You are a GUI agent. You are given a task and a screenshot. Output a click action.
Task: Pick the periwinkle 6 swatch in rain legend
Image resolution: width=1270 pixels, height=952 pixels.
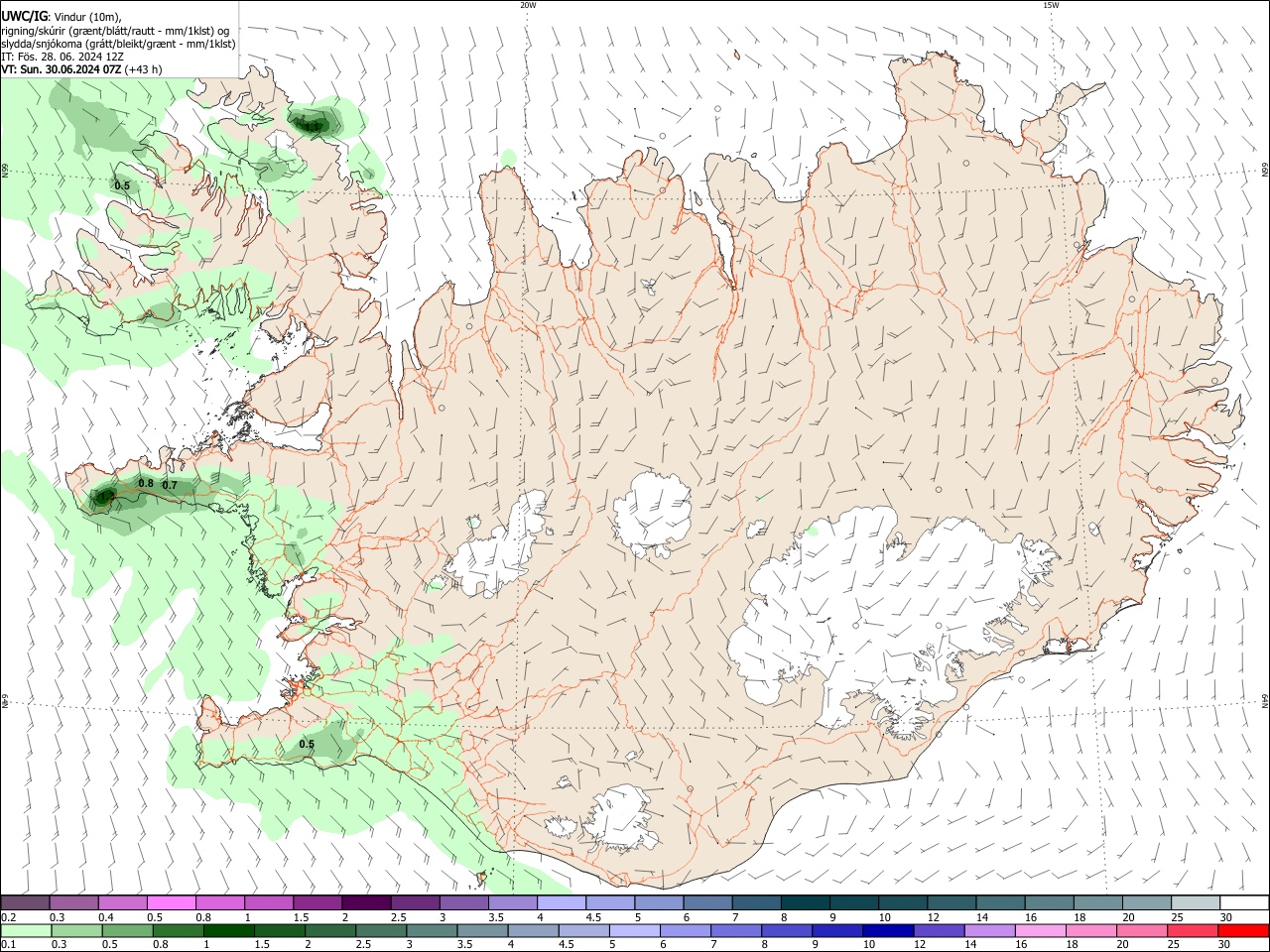(x=686, y=931)
